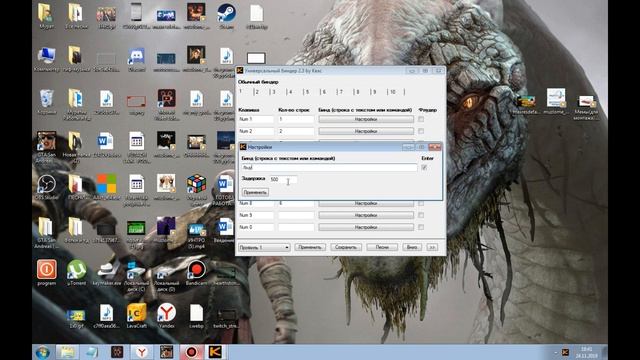
Task: Open Настройки for the Num 9 row
Action: tap(366, 215)
